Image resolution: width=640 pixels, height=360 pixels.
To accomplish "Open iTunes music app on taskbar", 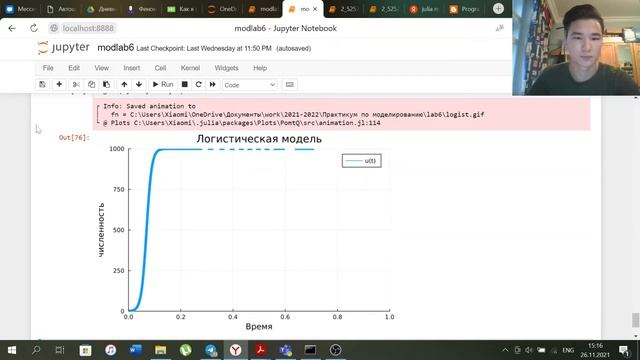I will (111, 350).
